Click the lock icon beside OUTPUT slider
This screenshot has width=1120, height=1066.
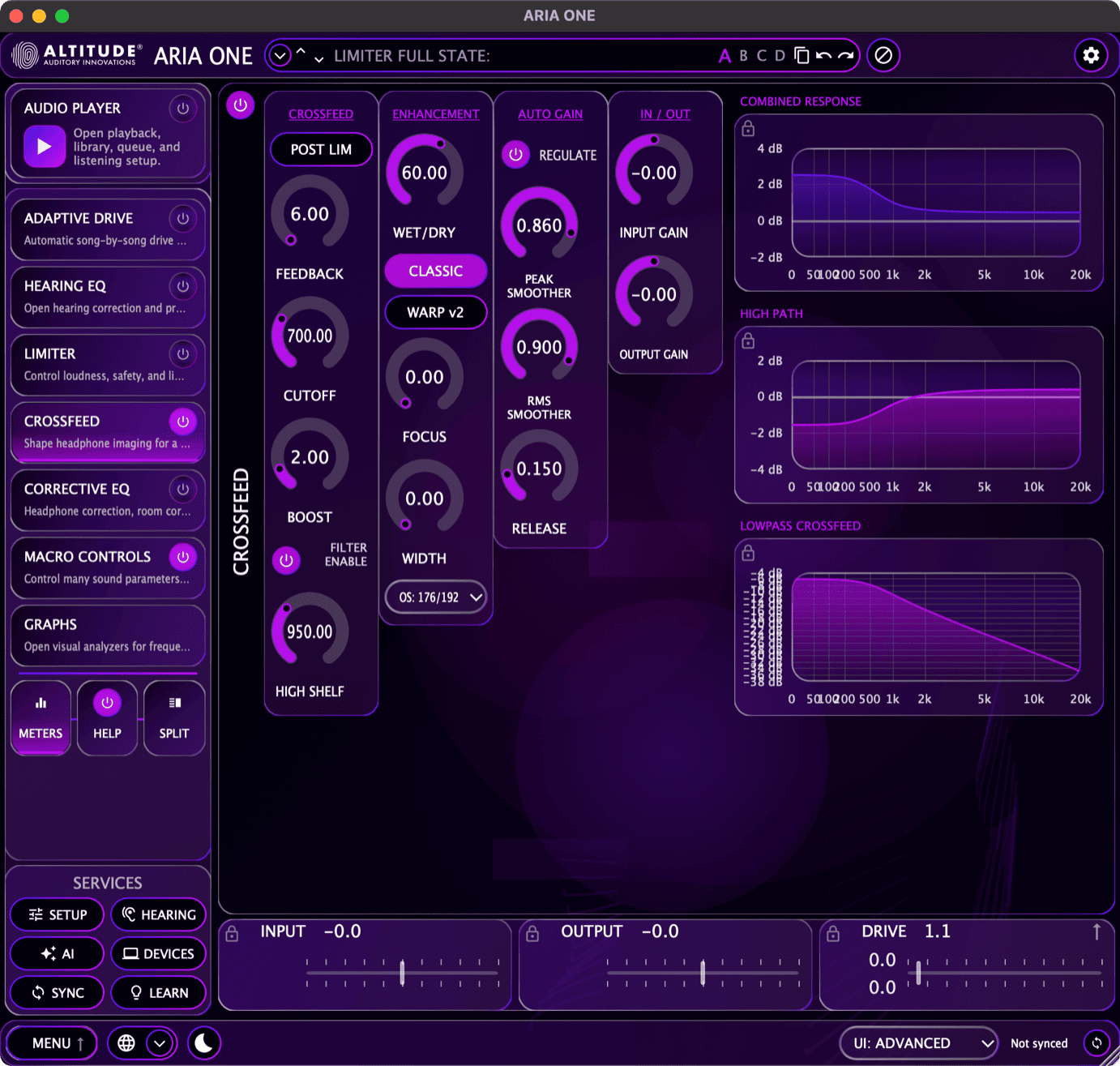coord(532,934)
